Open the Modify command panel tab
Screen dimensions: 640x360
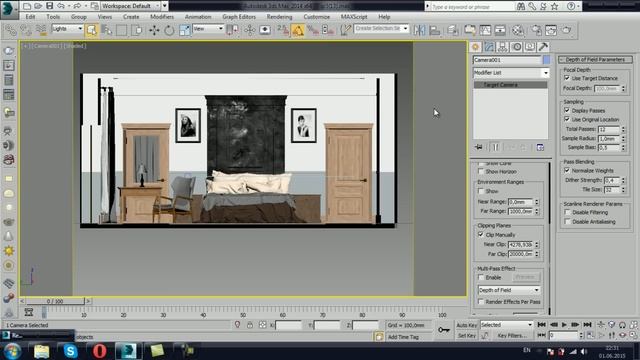click(x=489, y=47)
